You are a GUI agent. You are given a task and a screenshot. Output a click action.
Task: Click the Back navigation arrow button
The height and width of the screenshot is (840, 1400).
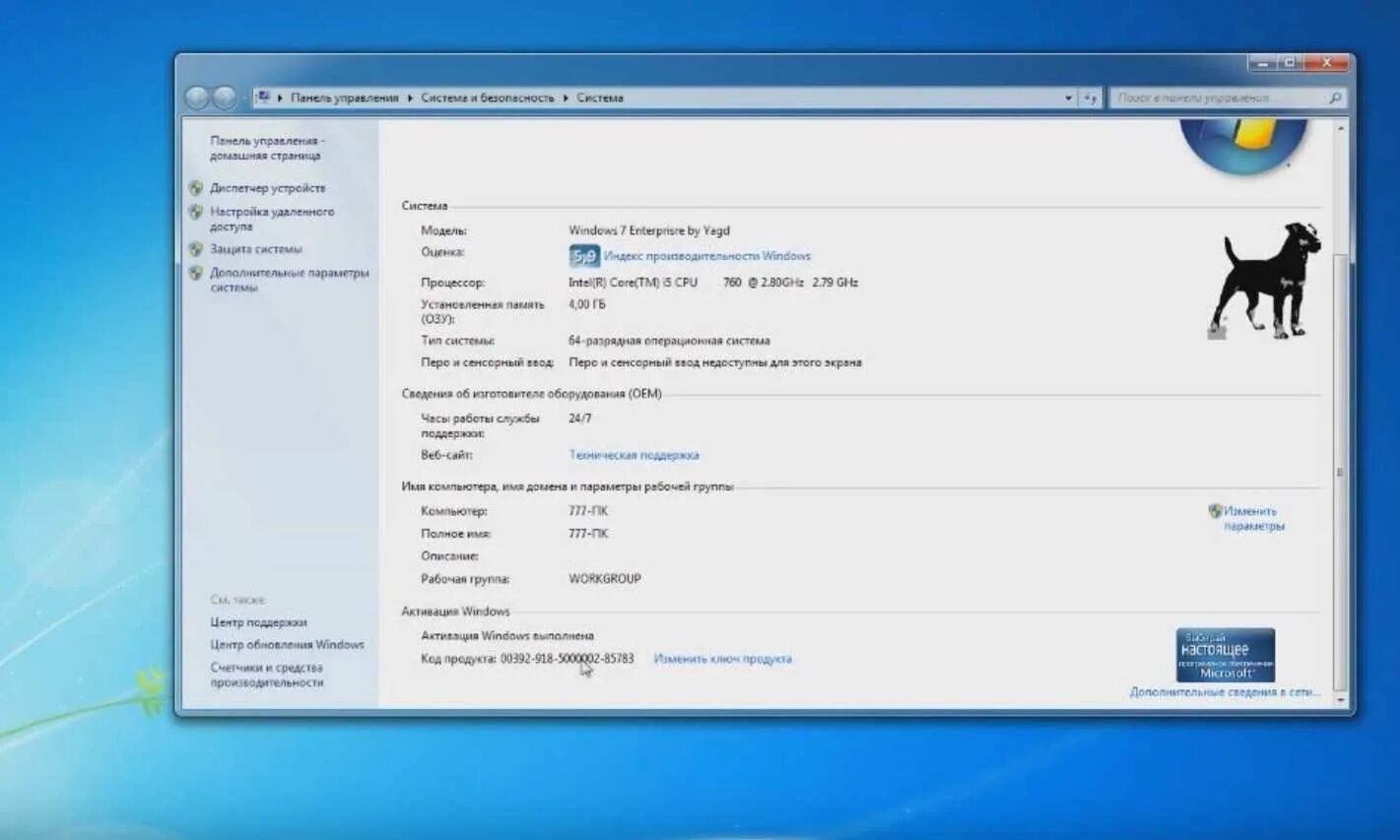pos(197,97)
